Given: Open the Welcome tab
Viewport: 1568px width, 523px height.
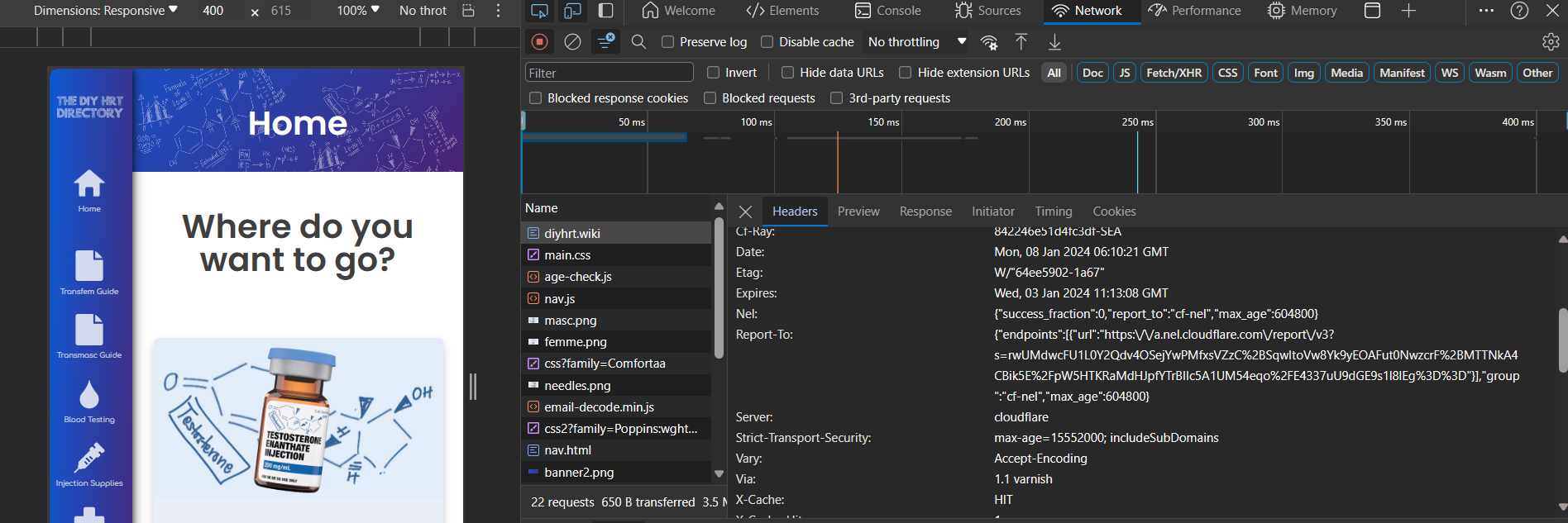Looking at the screenshot, I should (678, 11).
